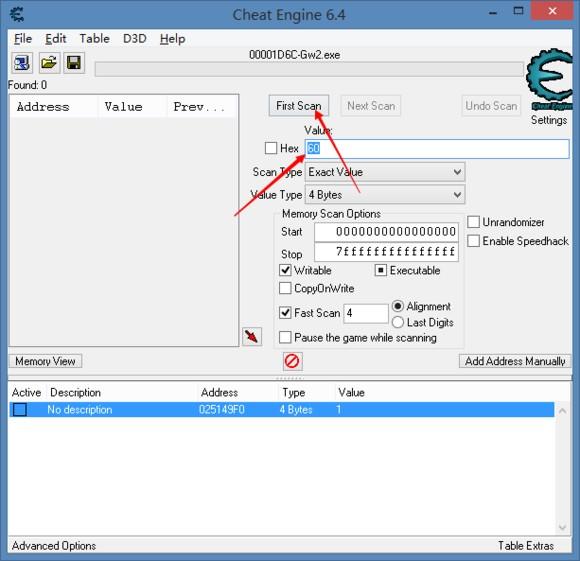Open the D3D menu
Viewport: 580px width, 561px height.
(x=135, y=38)
